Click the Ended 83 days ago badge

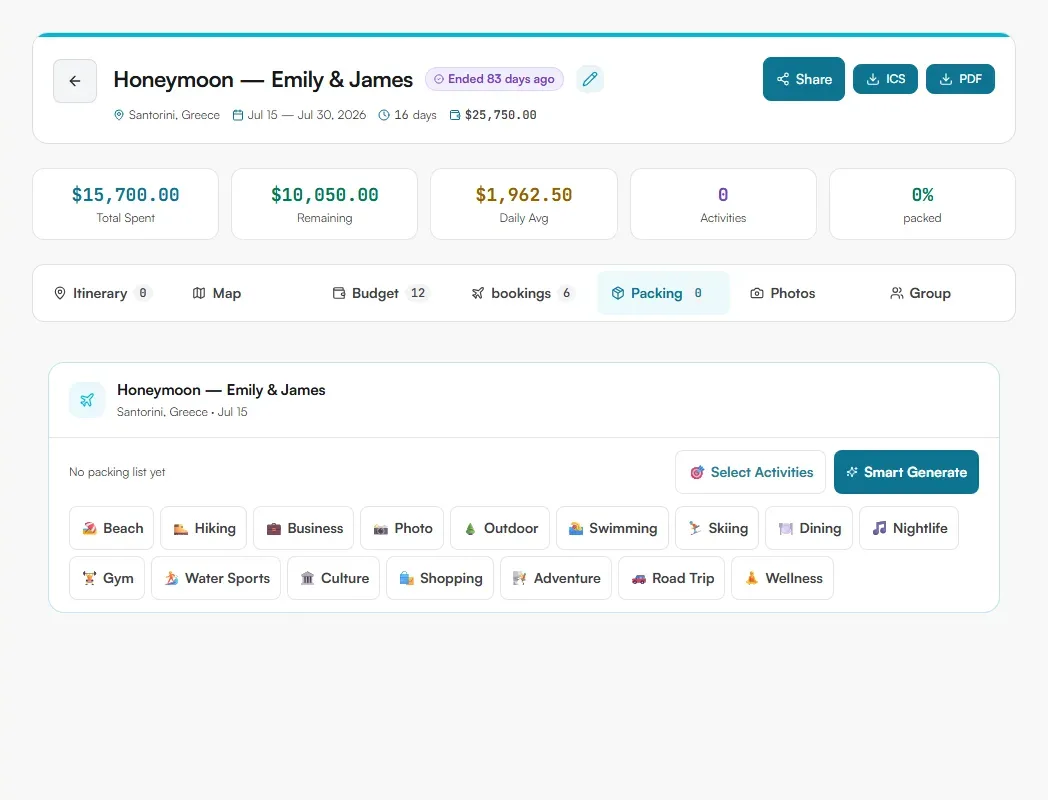pos(495,79)
